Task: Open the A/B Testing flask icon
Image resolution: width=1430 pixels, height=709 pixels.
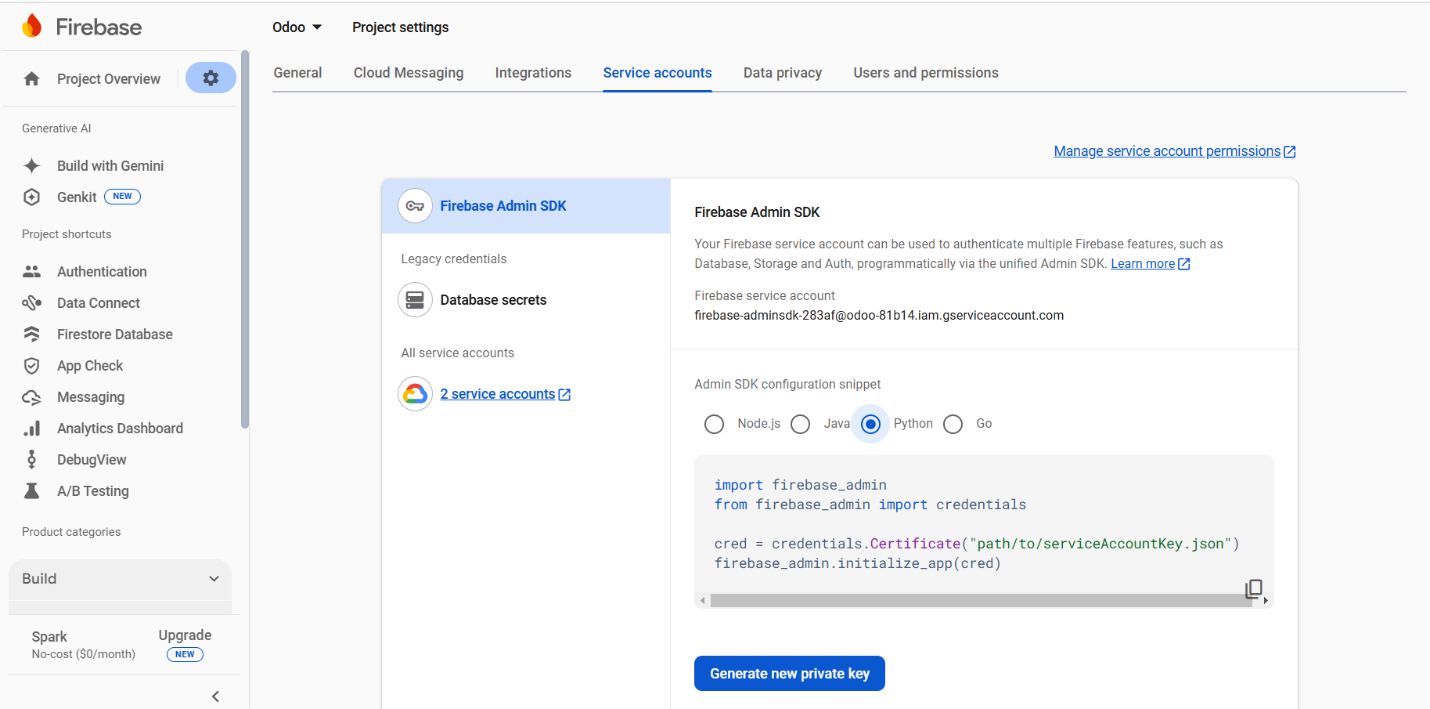Action: pos(32,491)
